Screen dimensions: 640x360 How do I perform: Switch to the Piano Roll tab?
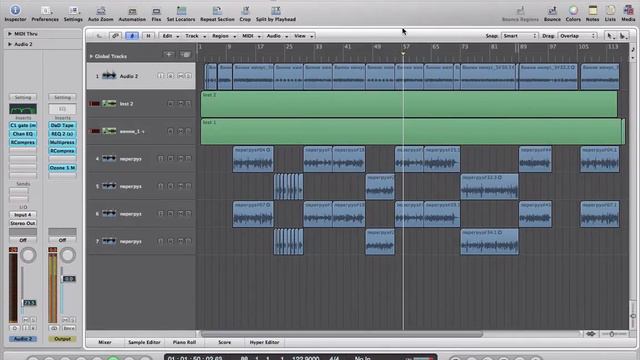tap(184, 342)
